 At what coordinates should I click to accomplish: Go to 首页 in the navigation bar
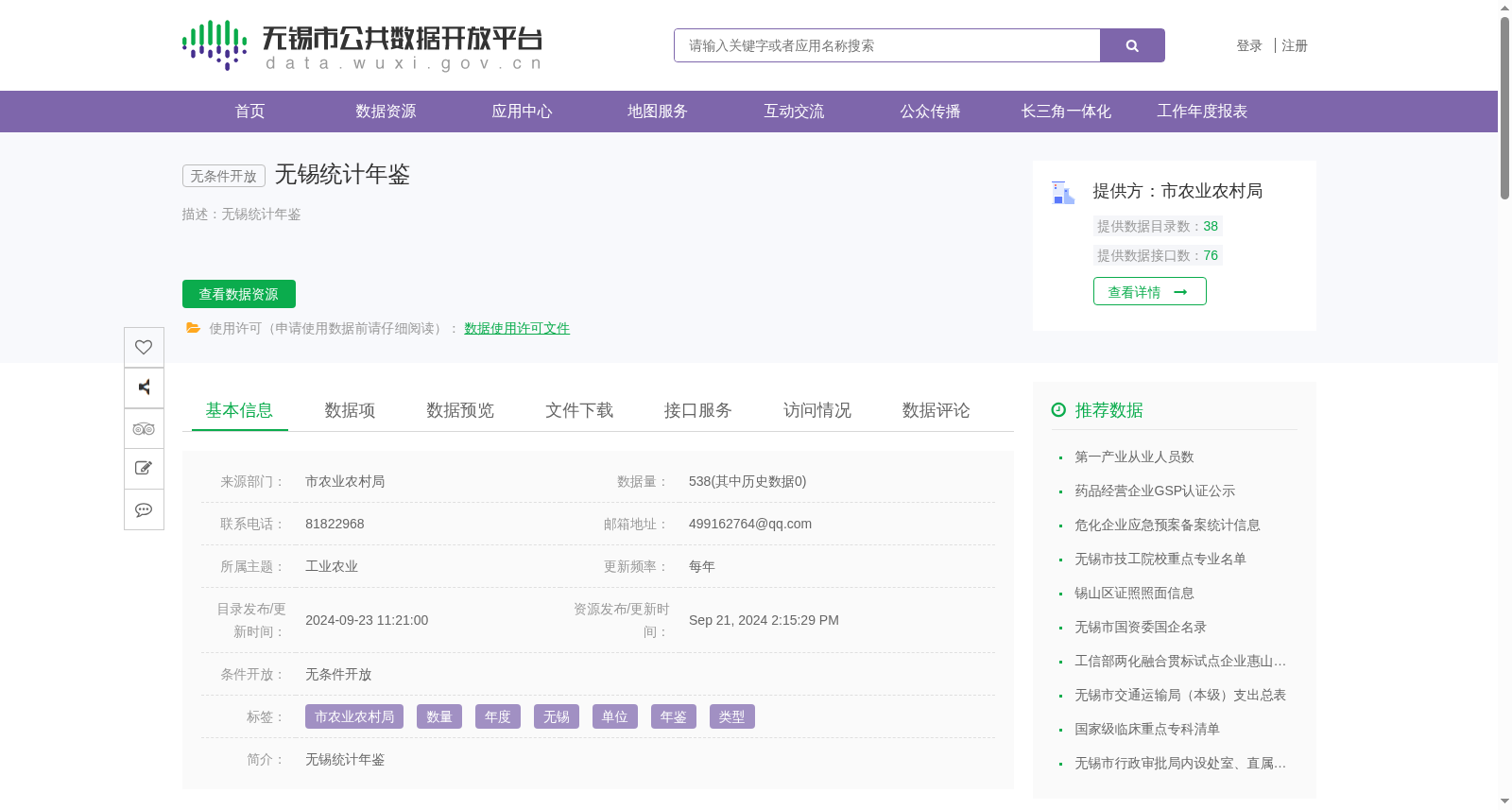(x=249, y=112)
